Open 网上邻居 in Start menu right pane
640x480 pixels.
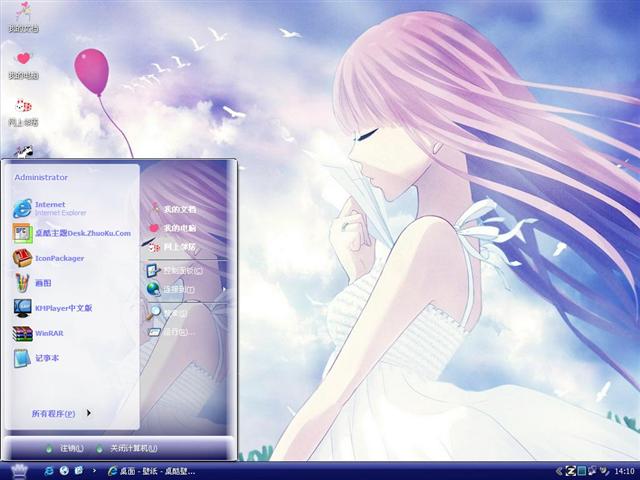[171, 247]
